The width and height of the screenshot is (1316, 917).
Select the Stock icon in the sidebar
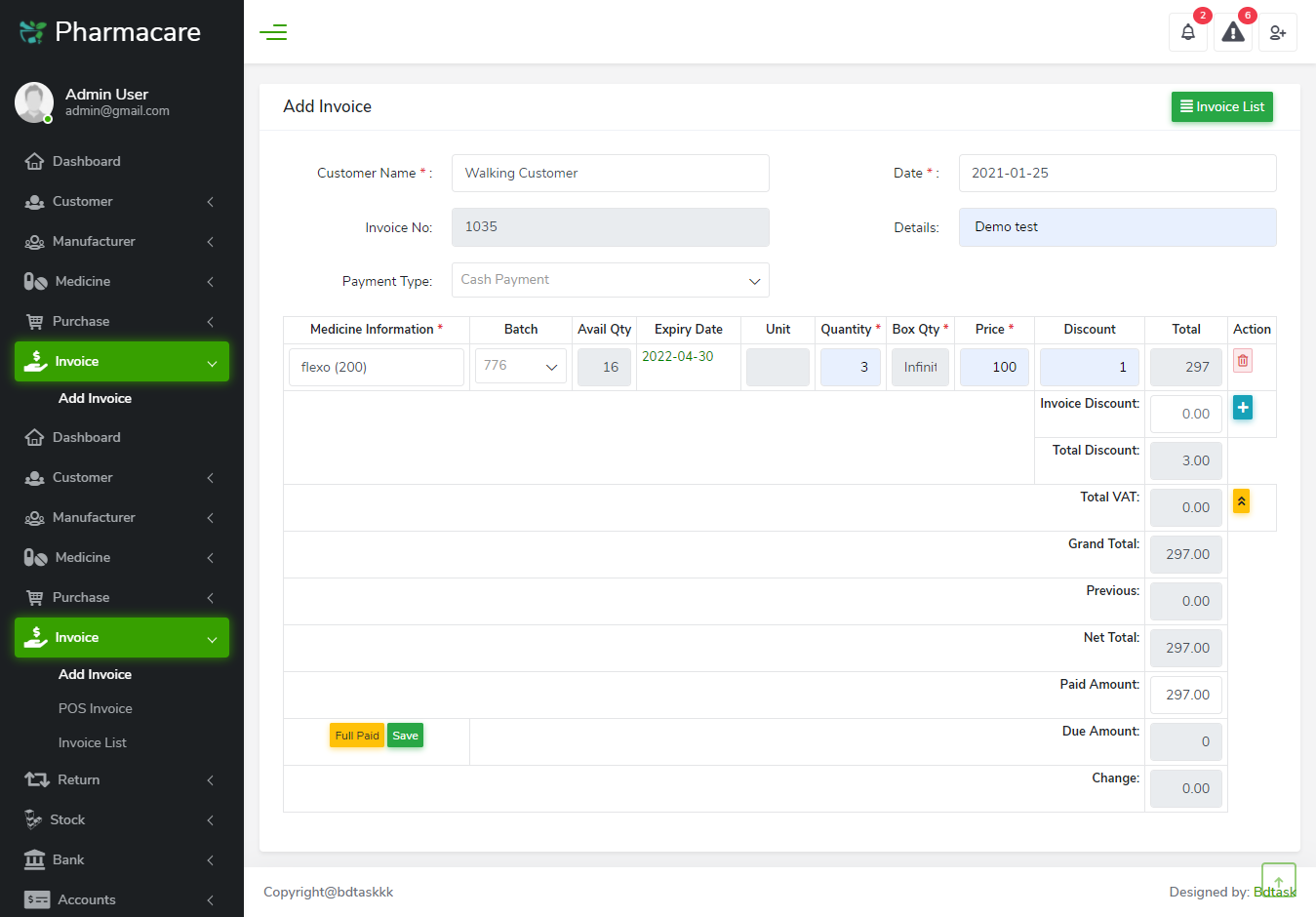click(33, 819)
